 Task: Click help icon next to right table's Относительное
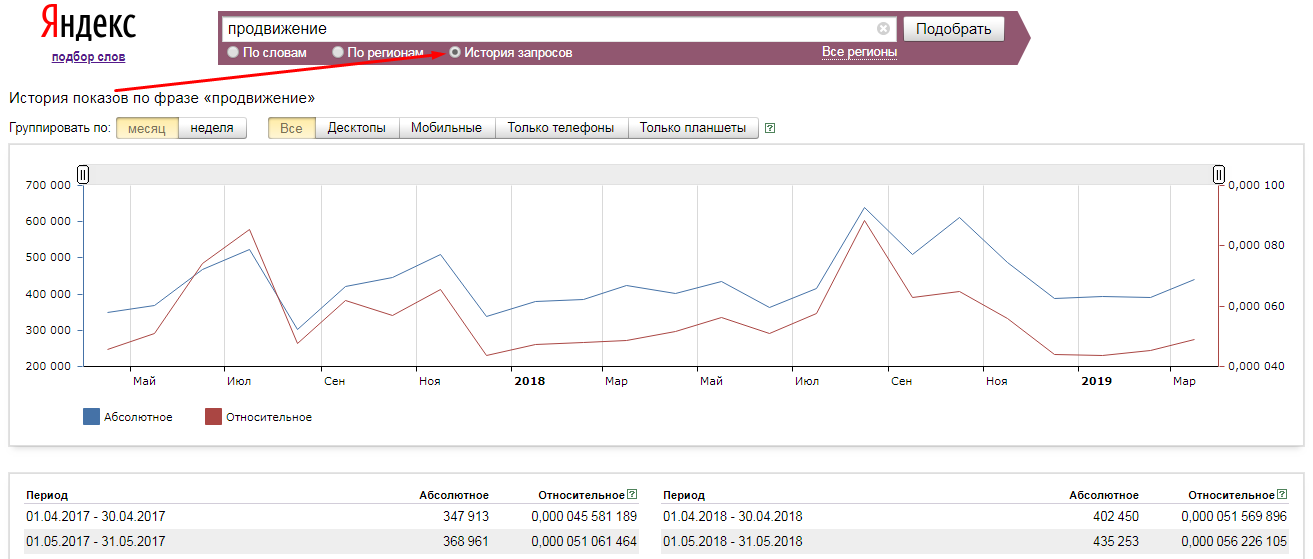click(1282, 495)
